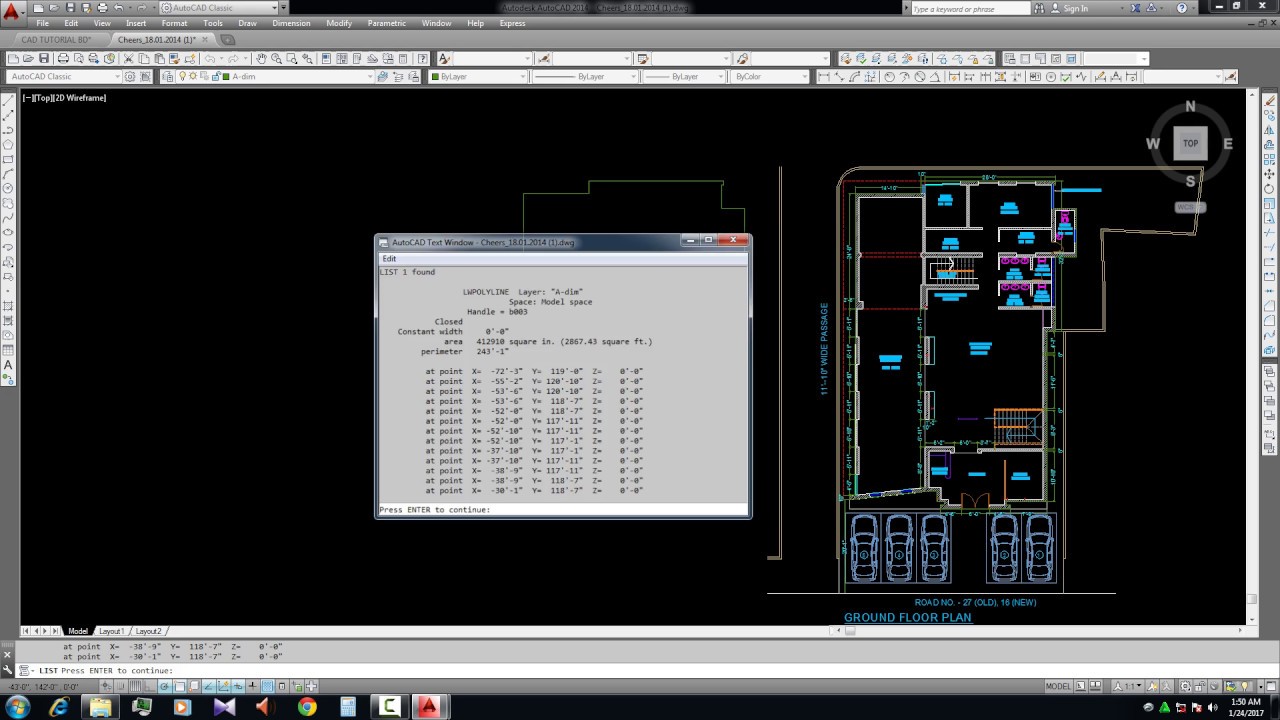The height and width of the screenshot is (720, 1280).
Task: Click the TOP face of ViewCube
Action: pyautogui.click(x=1190, y=143)
